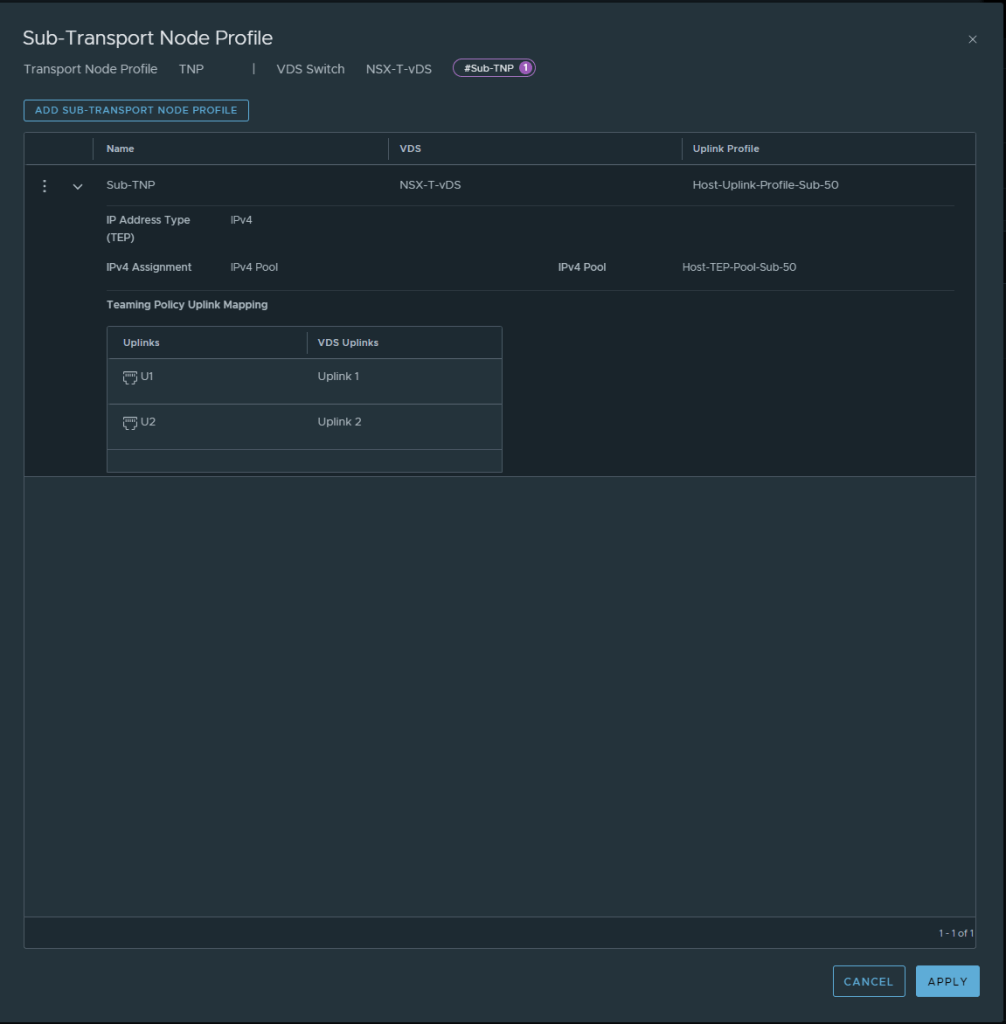Click the purple count badge on #Sub-TNP

(x=525, y=68)
